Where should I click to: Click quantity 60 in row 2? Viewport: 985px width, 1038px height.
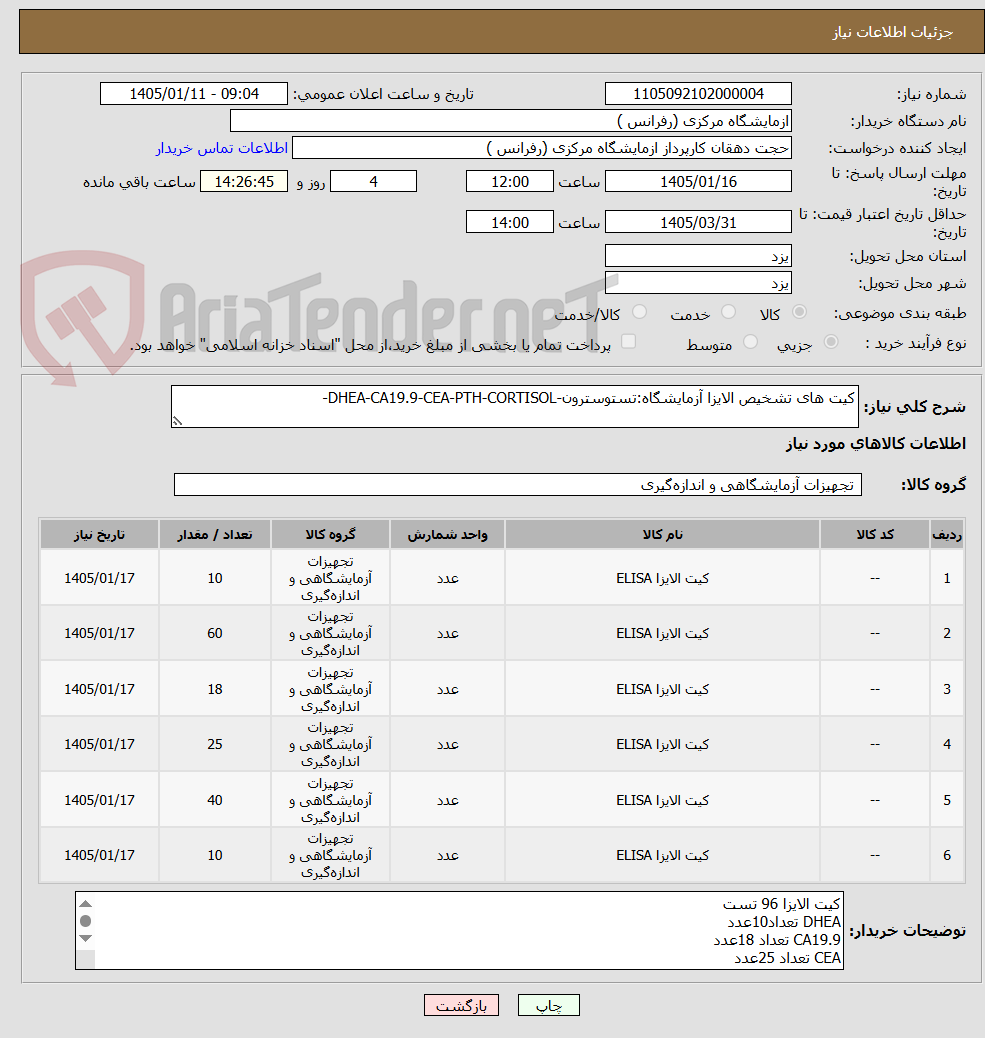point(214,633)
